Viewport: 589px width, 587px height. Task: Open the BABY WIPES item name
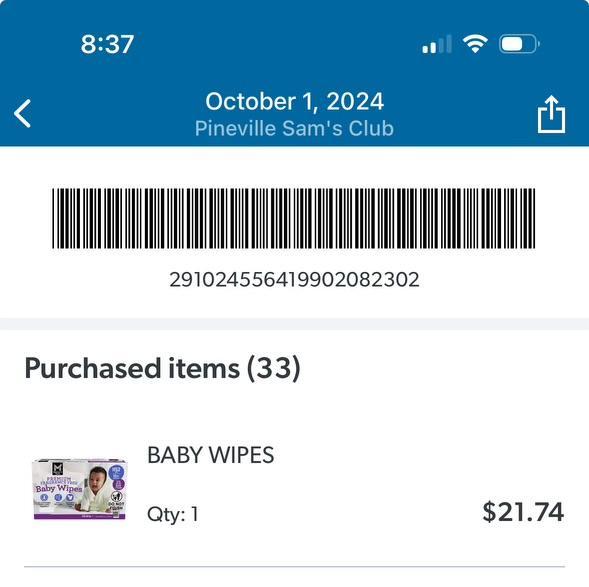[211, 455]
